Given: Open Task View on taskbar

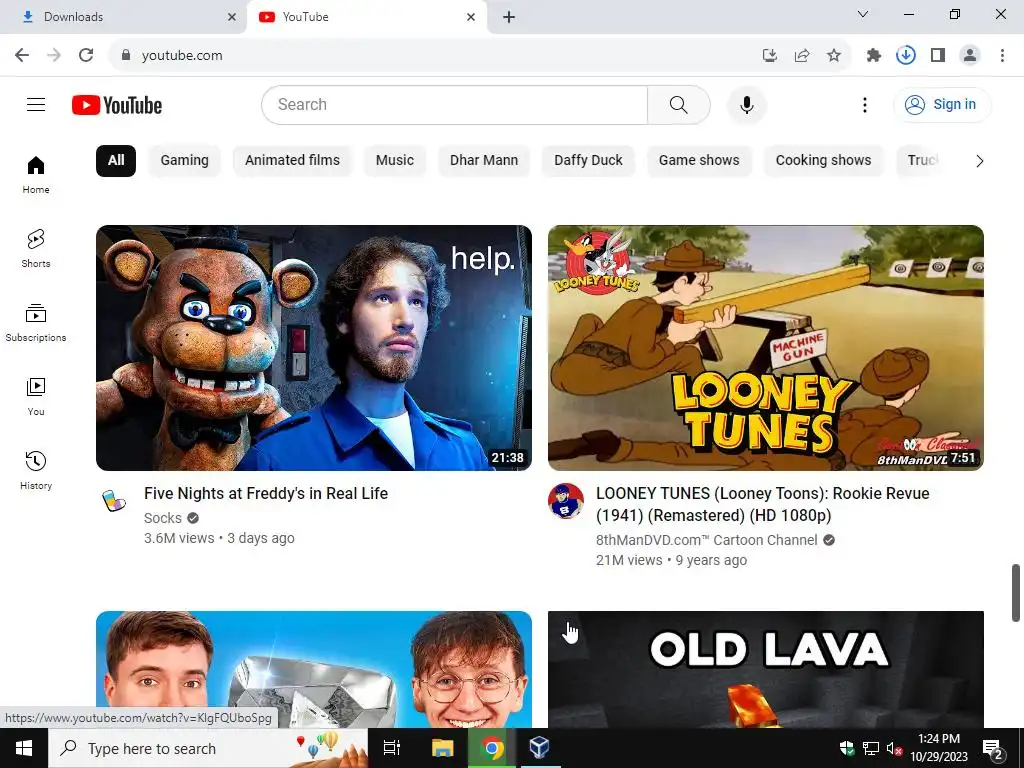Looking at the screenshot, I should pos(392,748).
